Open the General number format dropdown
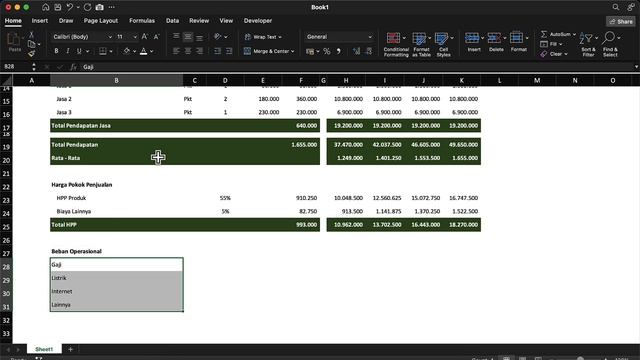640x360 pixels. (x=370, y=37)
